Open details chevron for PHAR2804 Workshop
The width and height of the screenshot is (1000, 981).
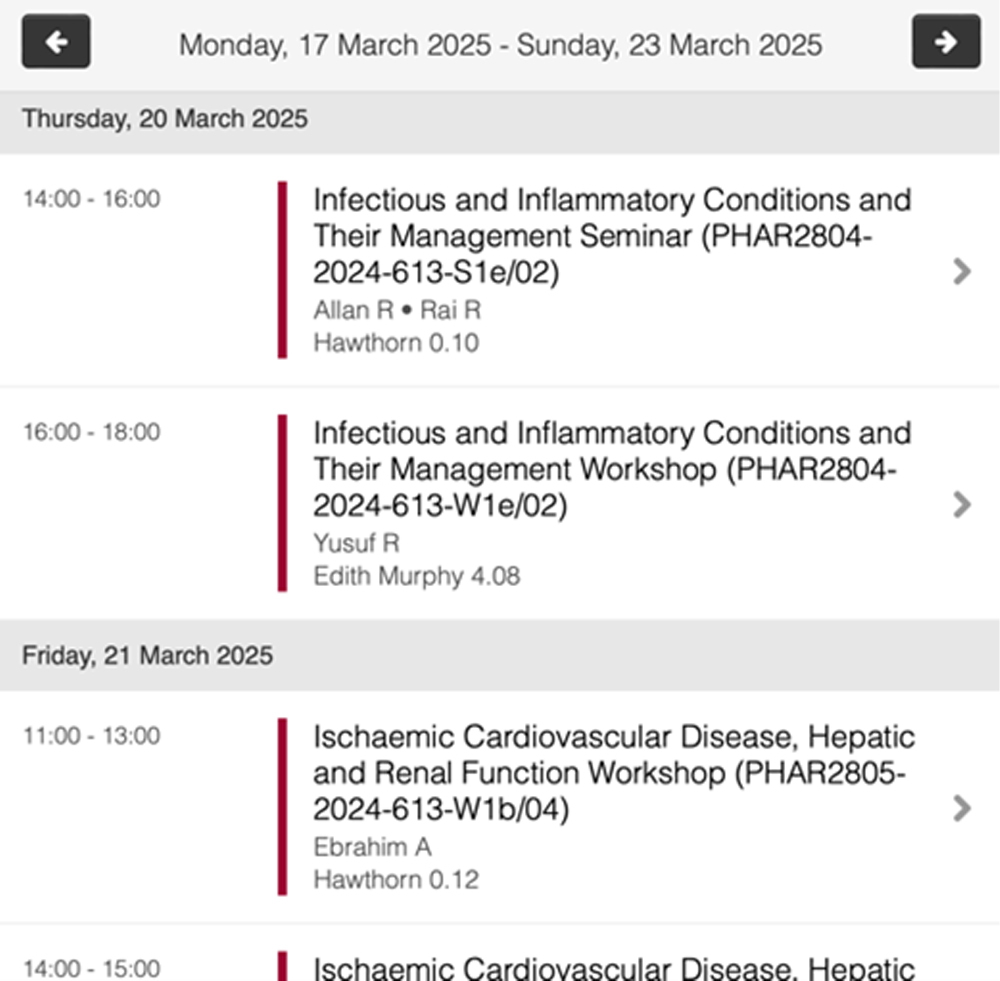962,505
